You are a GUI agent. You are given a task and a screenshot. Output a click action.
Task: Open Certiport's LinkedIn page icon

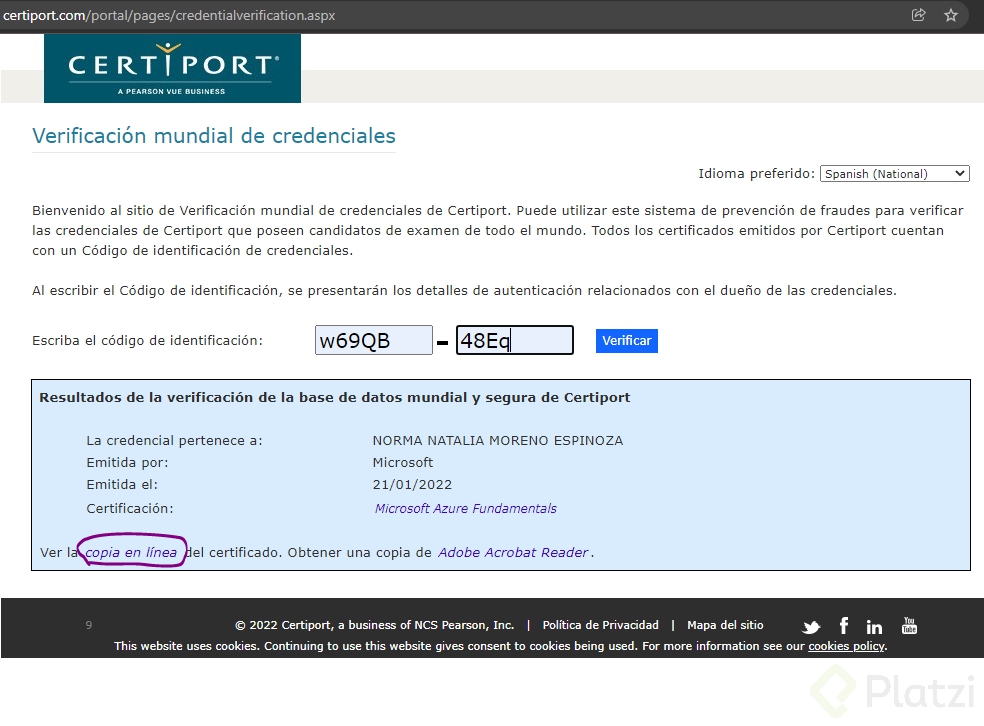point(874,626)
